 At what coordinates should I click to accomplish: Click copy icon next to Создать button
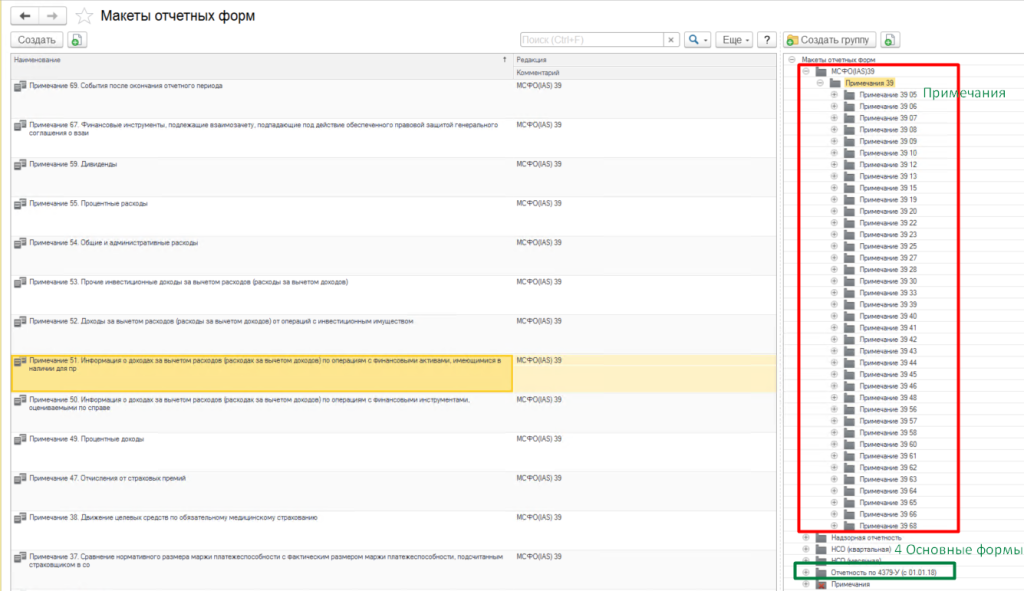[77, 40]
